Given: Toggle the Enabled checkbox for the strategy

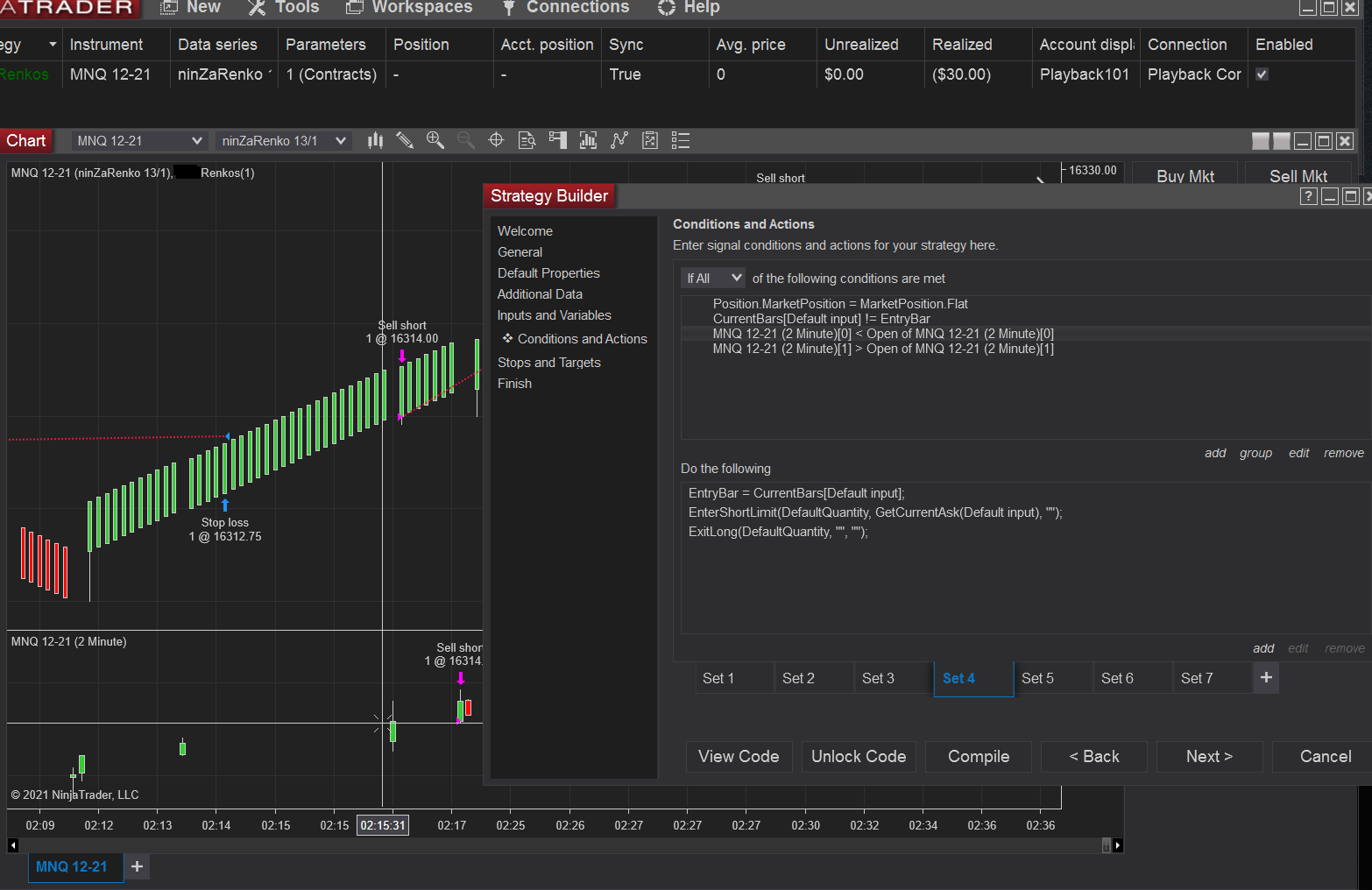Looking at the screenshot, I should tap(1262, 74).
